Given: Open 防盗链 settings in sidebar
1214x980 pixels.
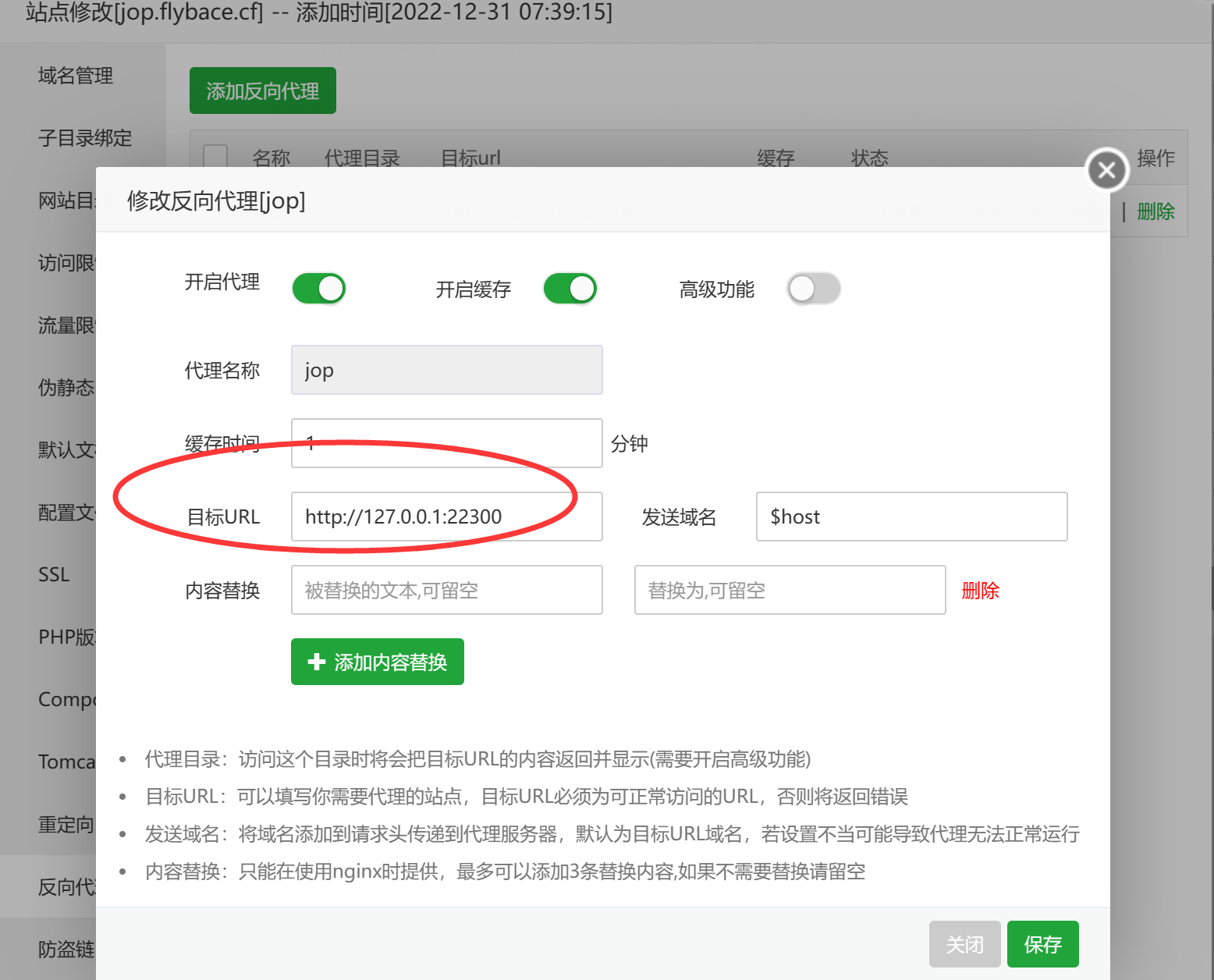Looking at the screenshot, I should point(66,950).
